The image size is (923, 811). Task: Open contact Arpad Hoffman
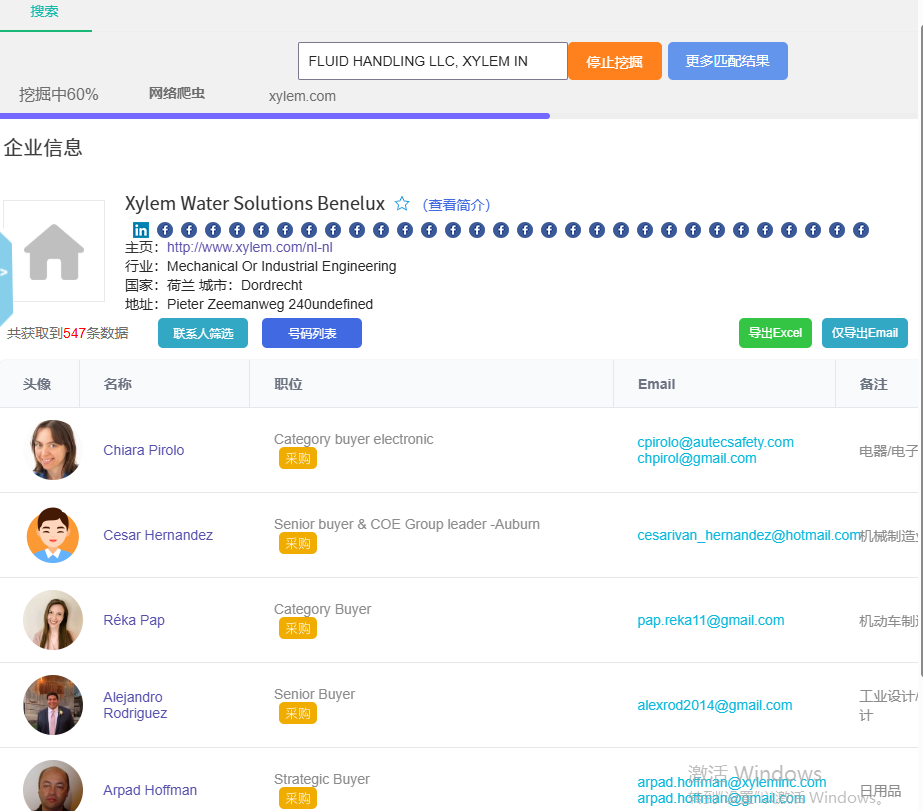150,790
